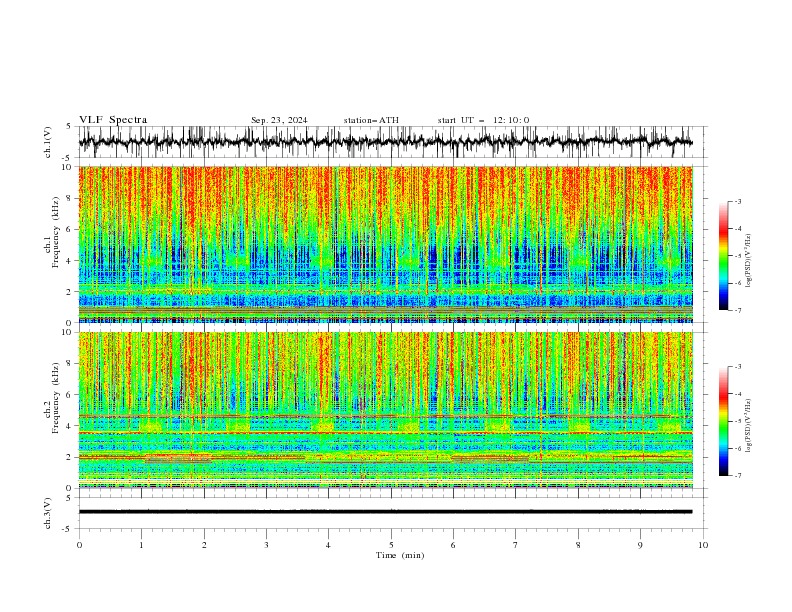Image resolution: width=792 pixels, height=612 pixels.
Task: Click the "-3" label on lower color bar
Action: [x=738, y=367]
